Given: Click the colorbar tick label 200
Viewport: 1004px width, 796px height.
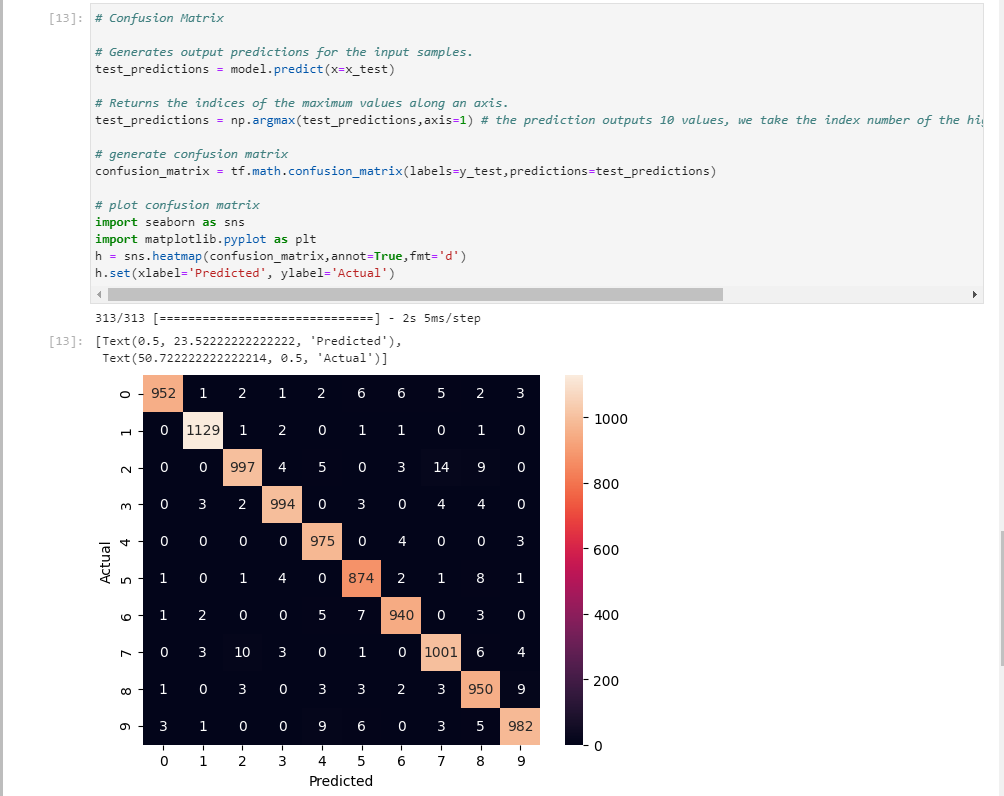Looking at the screenshot, I should [x=606, y=681].
